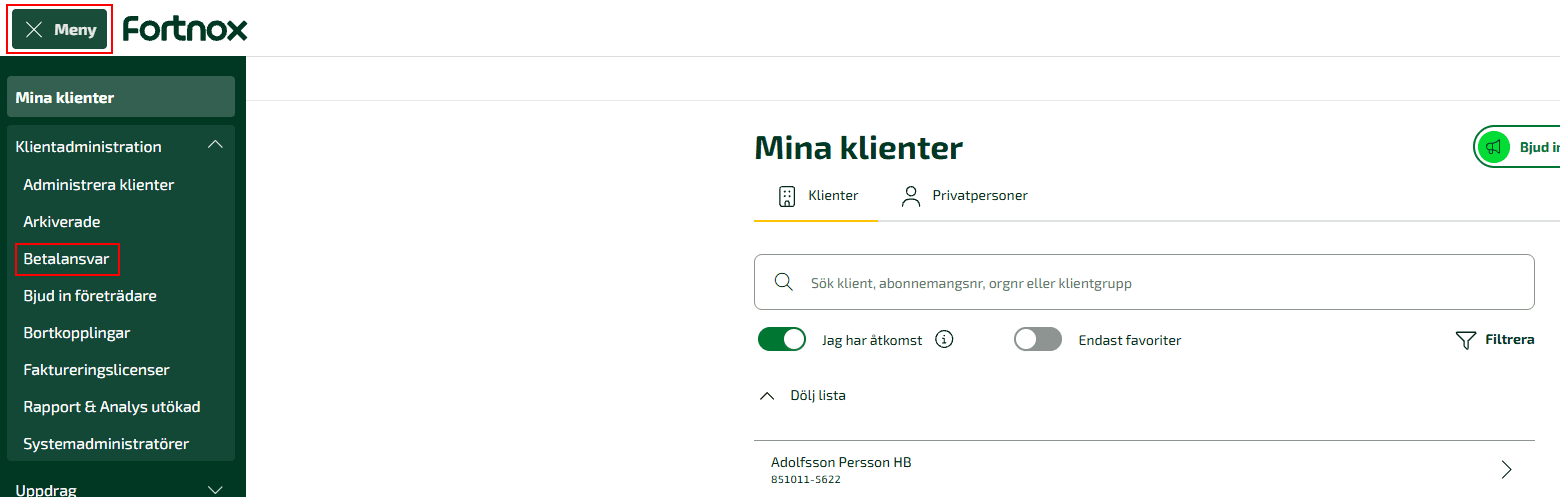The width and height of the screenshot is (1560, 497).
Task: Open info icon next to Jag har åtkomst
Action: pyautogui.click(x=944, y=339)
